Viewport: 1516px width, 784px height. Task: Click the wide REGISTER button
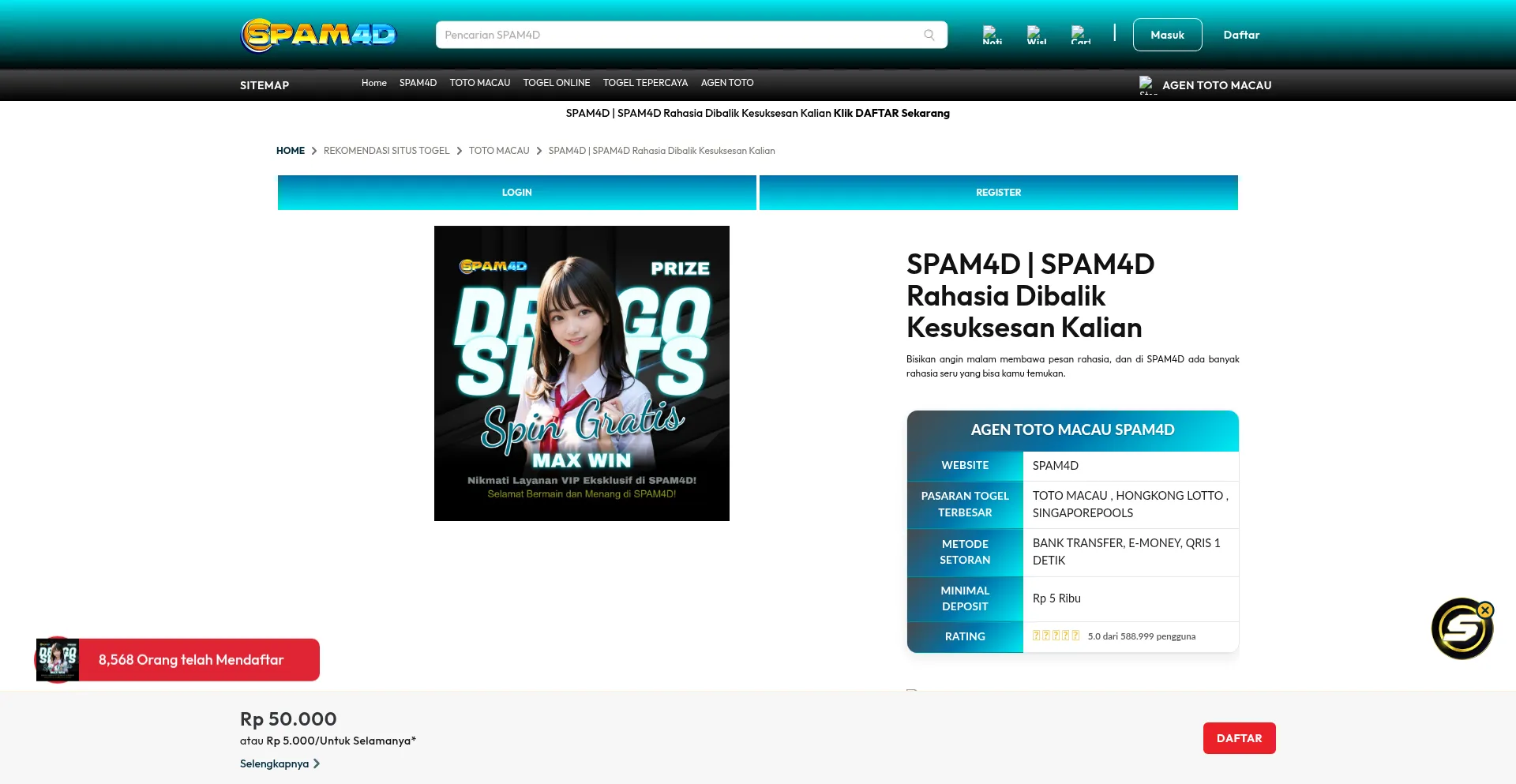click(x=999, y=193)
